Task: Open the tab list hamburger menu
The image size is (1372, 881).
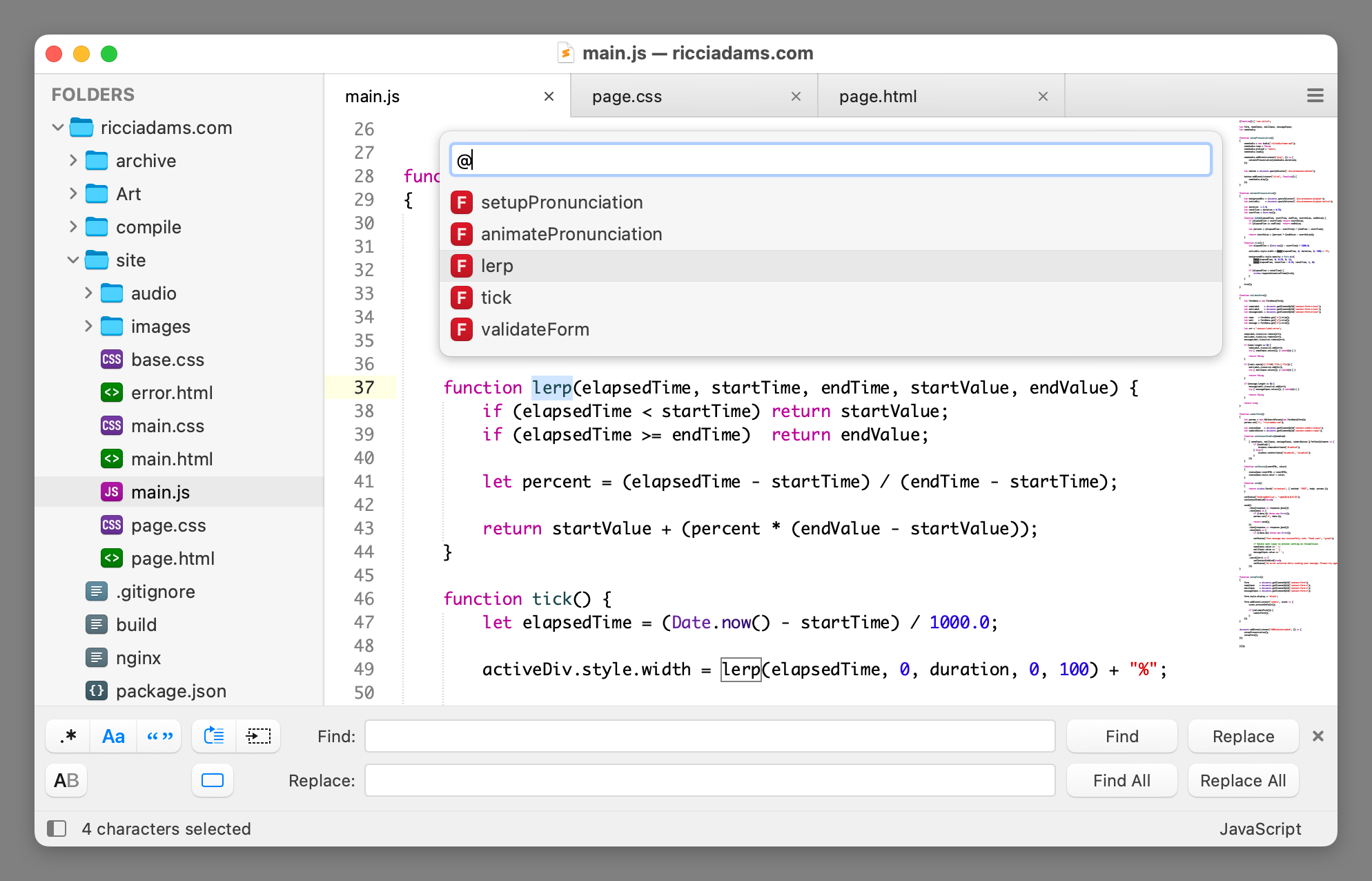Action: [x=1315, y=96]
